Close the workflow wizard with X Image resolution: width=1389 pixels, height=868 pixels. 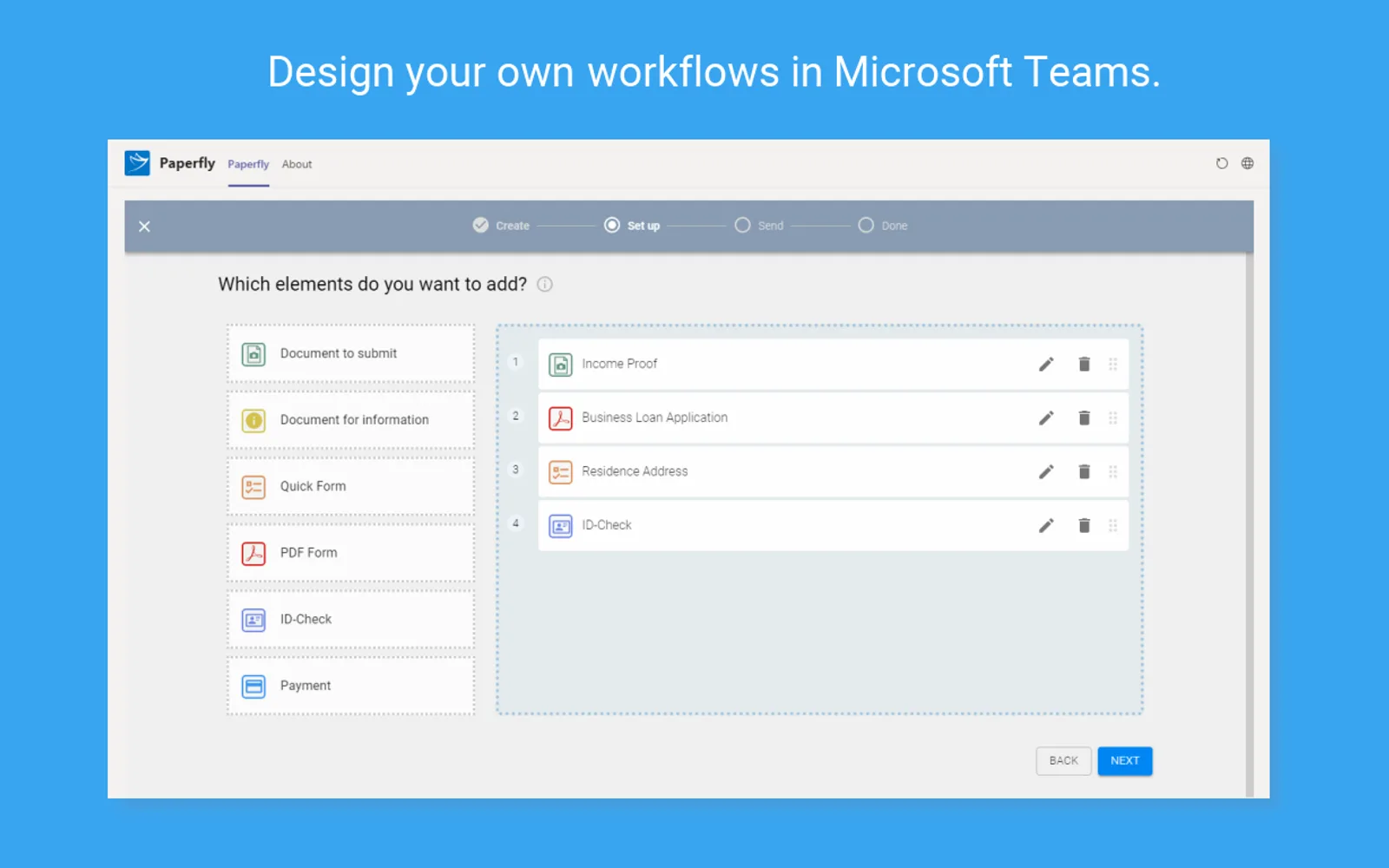[x=144, y=227]
